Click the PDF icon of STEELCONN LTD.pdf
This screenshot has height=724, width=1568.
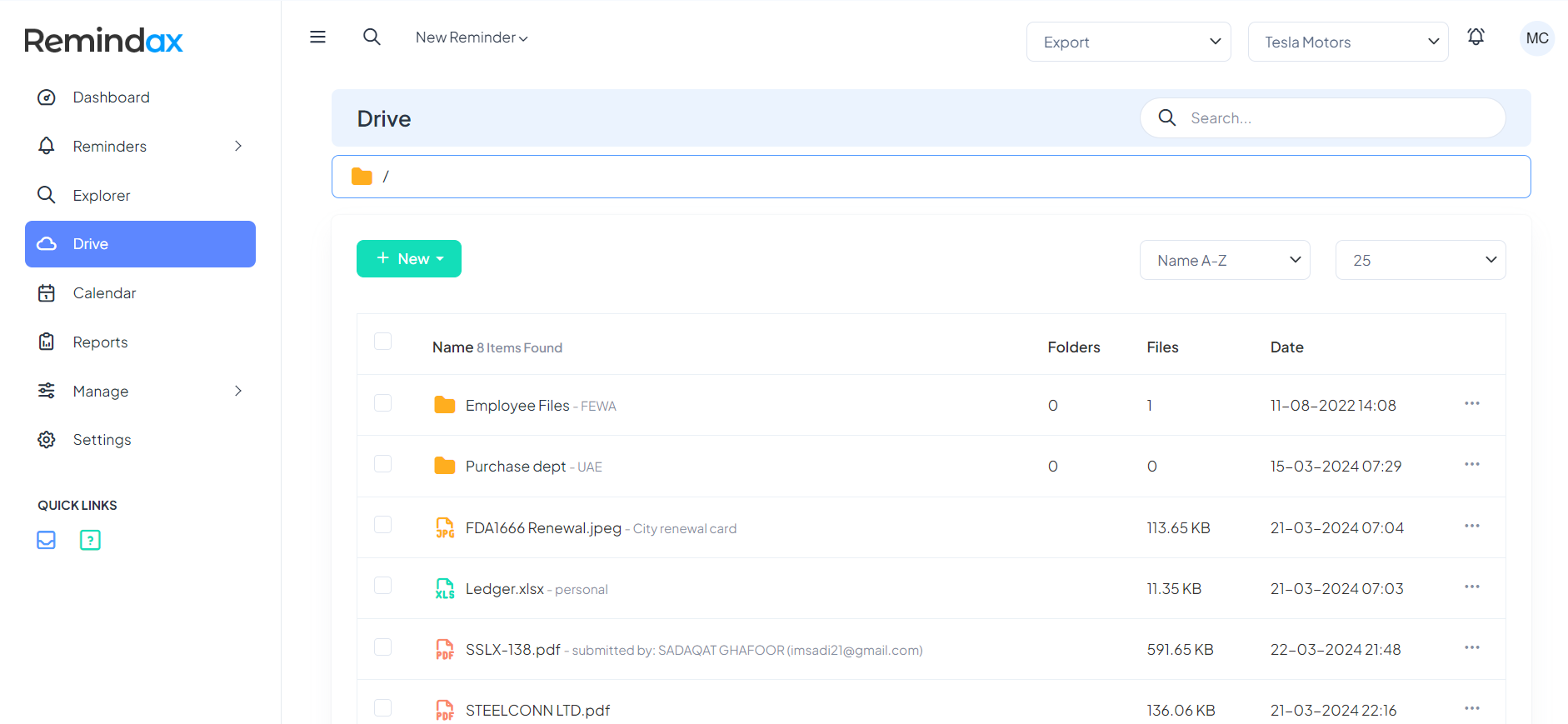[x=445, y=710]
